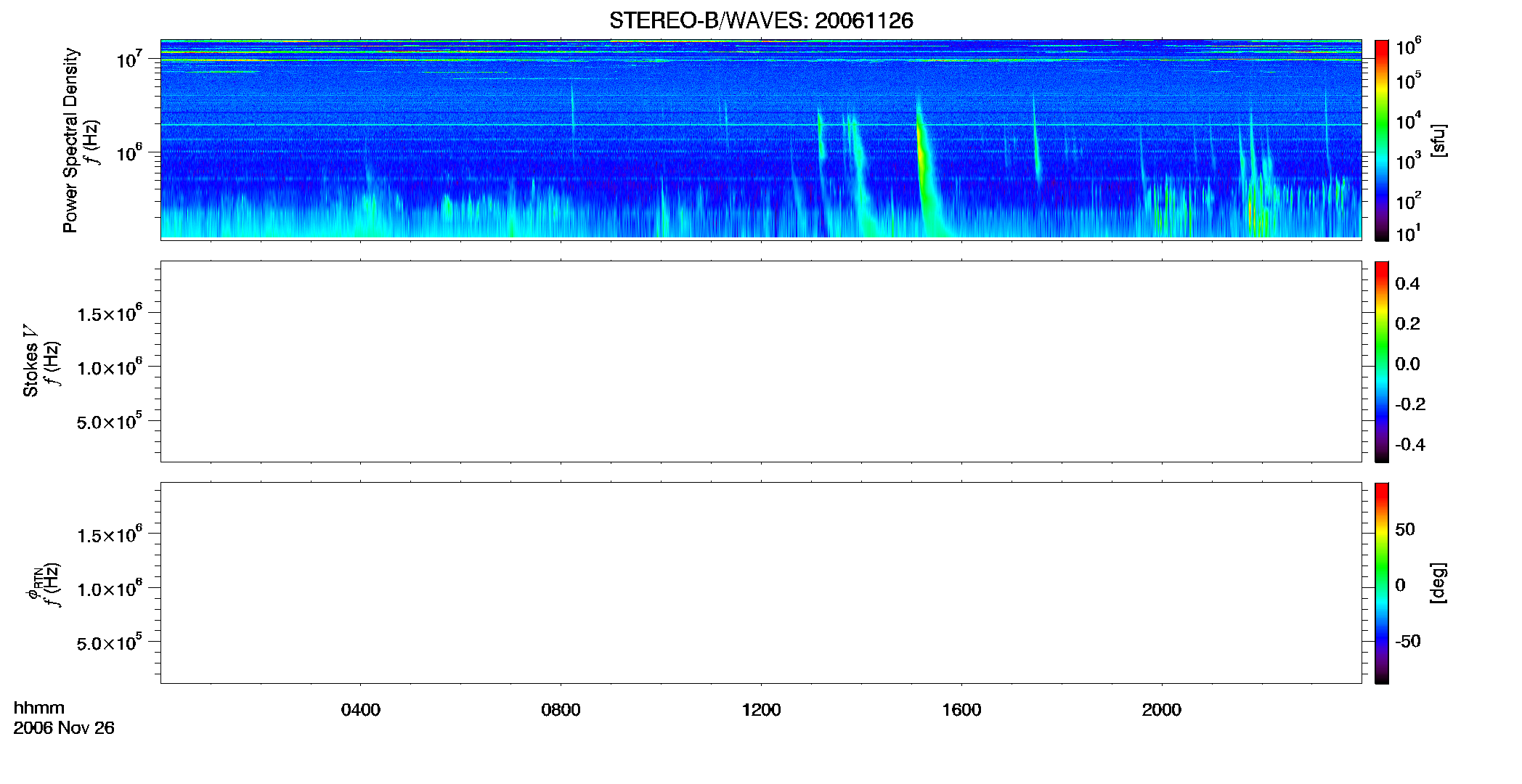Click the Power Spectral Density spectrogram panel

point(761,139)
